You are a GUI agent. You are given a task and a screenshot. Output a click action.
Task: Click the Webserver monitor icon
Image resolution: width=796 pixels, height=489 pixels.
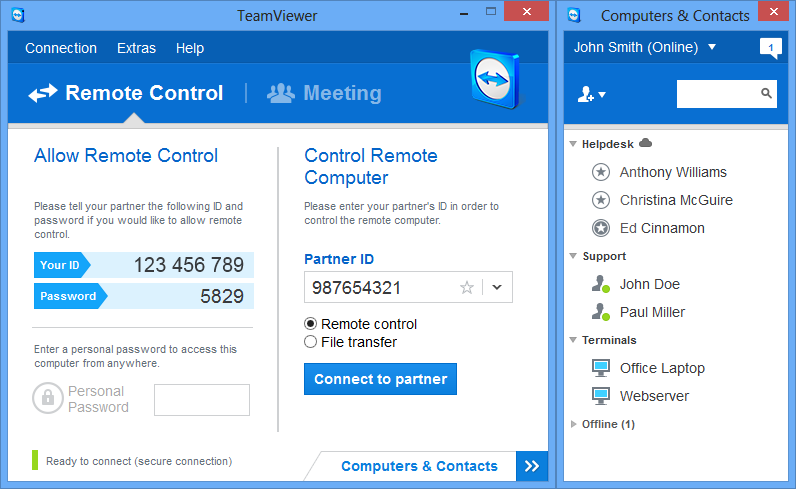[x=601, y=396]
